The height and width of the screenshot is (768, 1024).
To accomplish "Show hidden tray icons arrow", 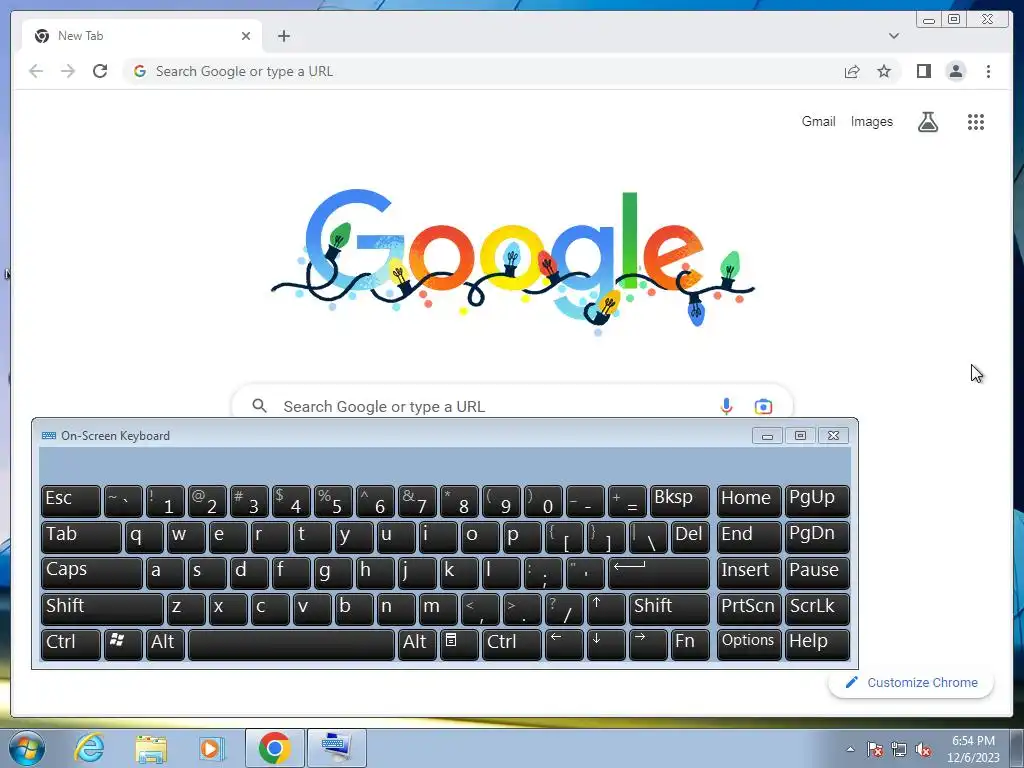I will (850, 749).
